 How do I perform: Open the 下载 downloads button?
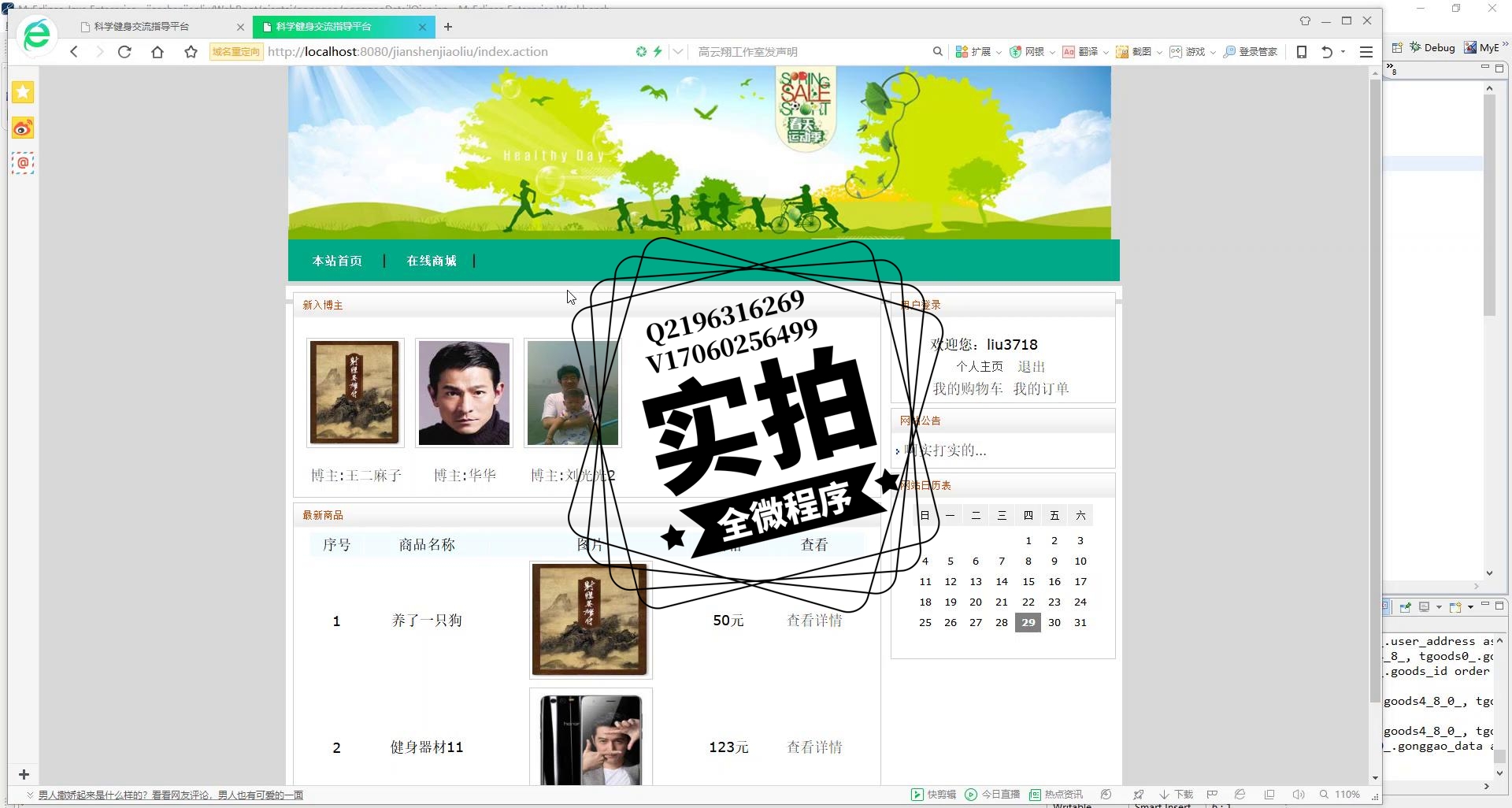point(1177,795)
